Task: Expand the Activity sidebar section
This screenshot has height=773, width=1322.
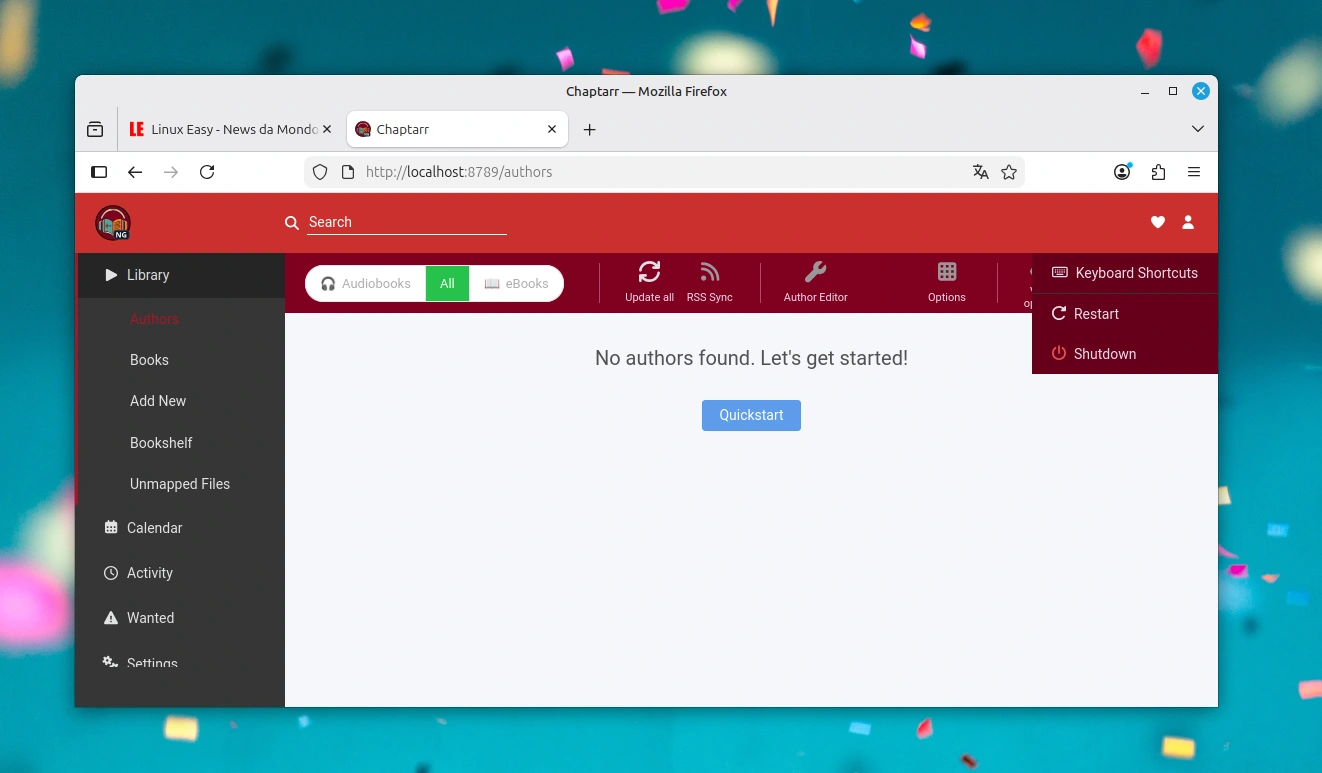Action: coord(181,573)
